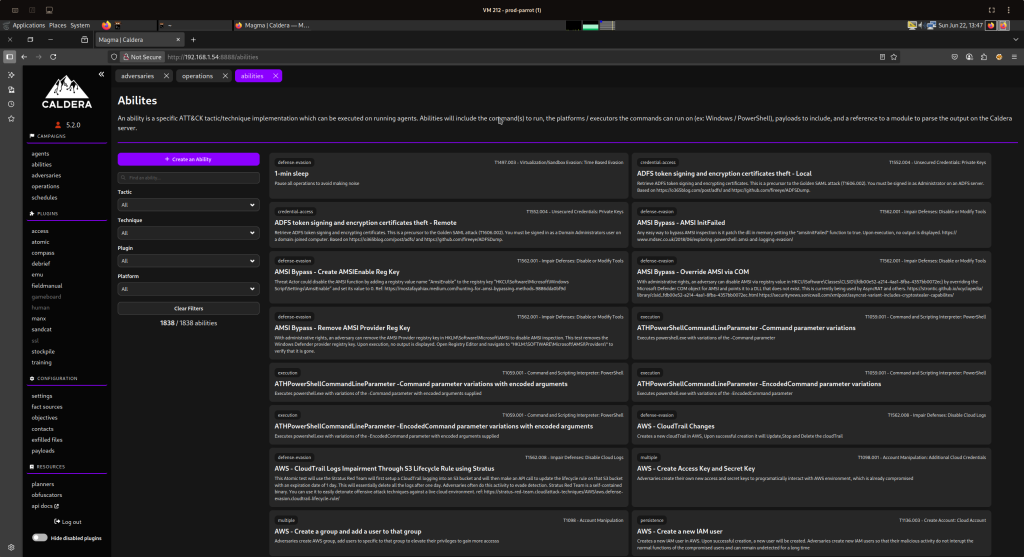Open the atomic plugin page

[40, 242]
